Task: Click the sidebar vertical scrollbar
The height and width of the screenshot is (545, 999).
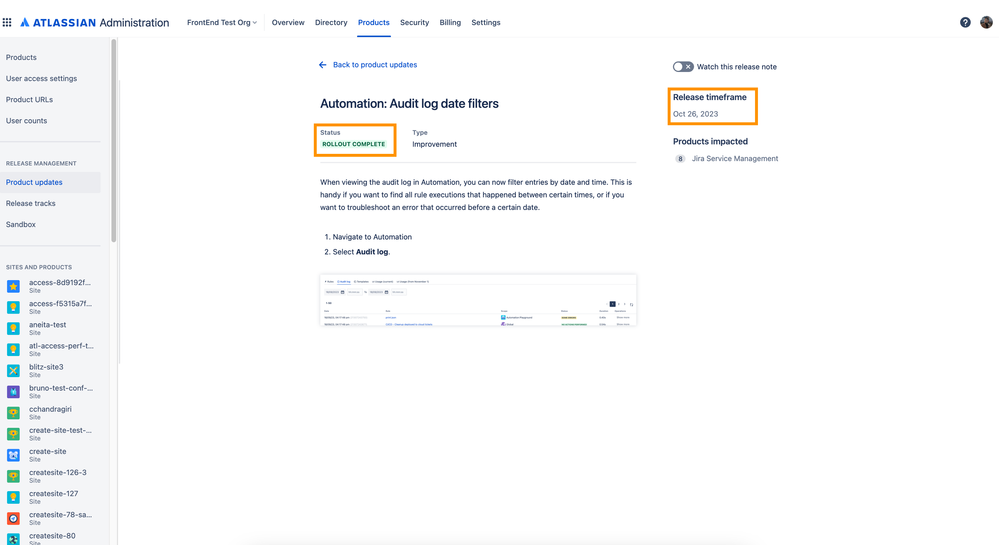Action: coord(113,140)
